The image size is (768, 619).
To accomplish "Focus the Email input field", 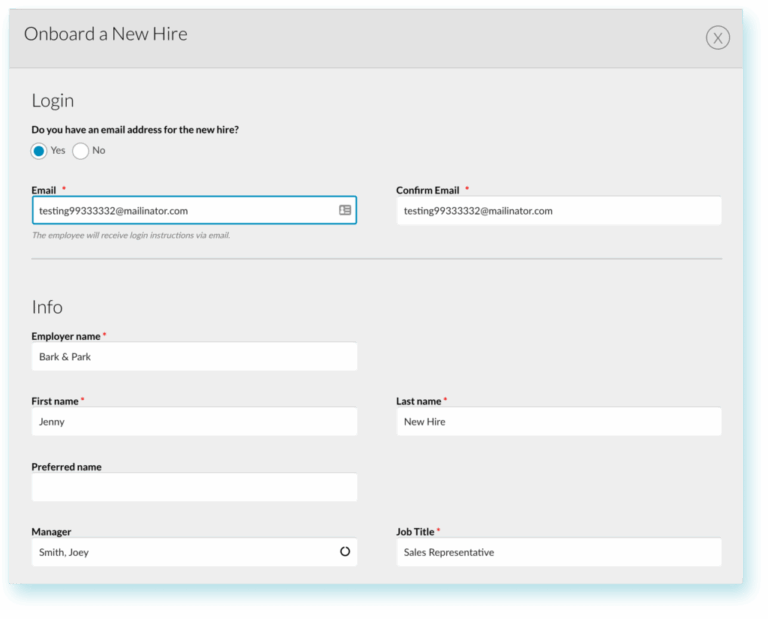I will [x=194, y=210].
